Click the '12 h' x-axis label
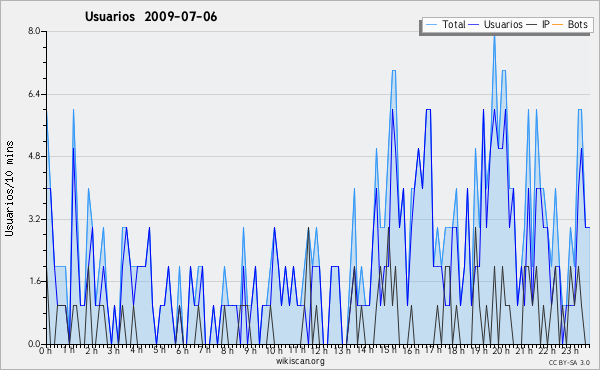Image resolution: width=600 pixels, height=370 pixels. pyautogui.click(x=319, y=351)
